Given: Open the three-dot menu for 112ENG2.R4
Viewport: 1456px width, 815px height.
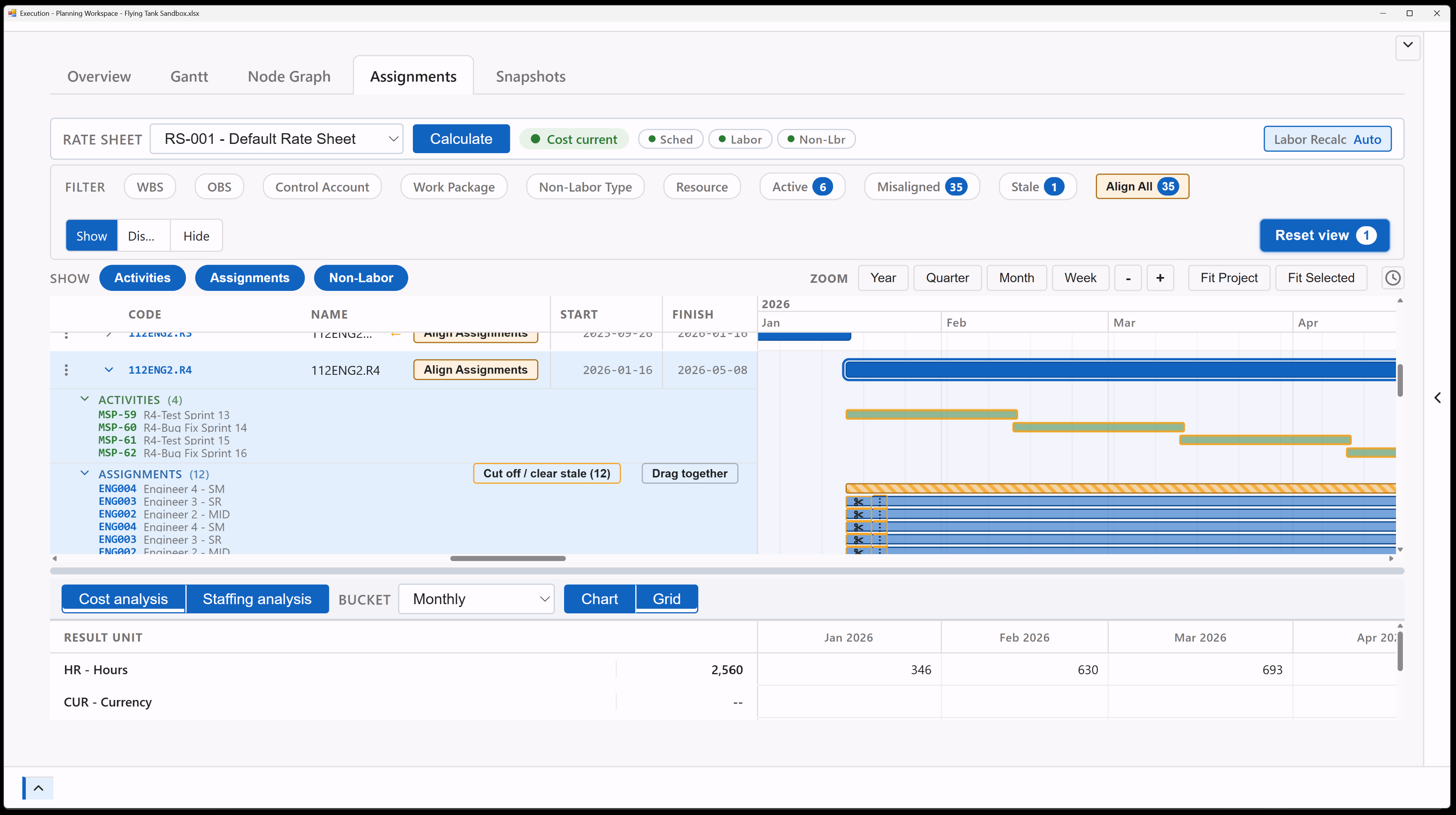Looking at the screenshot, I should tap(67, 370).
